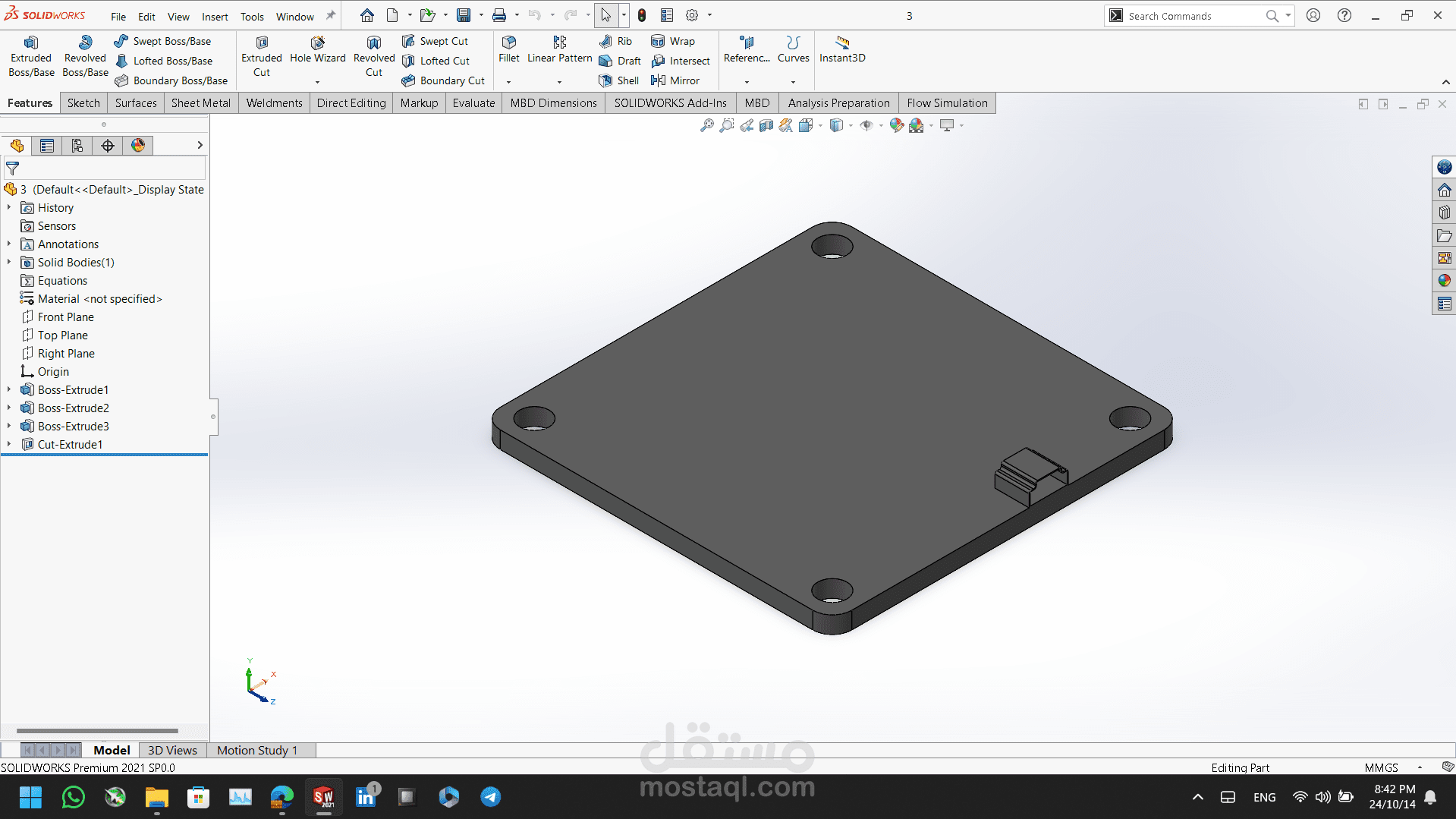Click Zoom to Area in view toolbar
Image resolution: width=1456 pixels, height=819 pixels.
pyautogui.click(x=727, y=126)
